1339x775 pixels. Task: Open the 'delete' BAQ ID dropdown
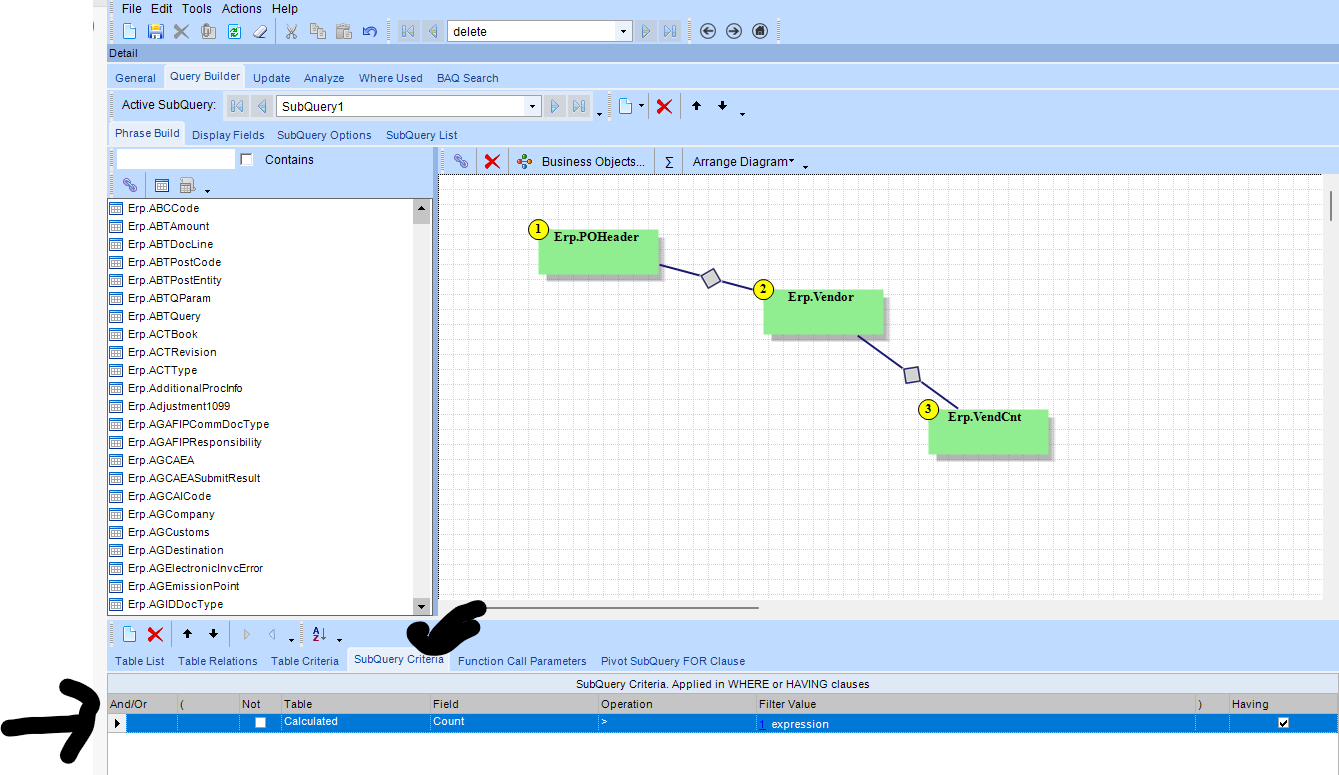pyautogui.click(x=624, y=32)
